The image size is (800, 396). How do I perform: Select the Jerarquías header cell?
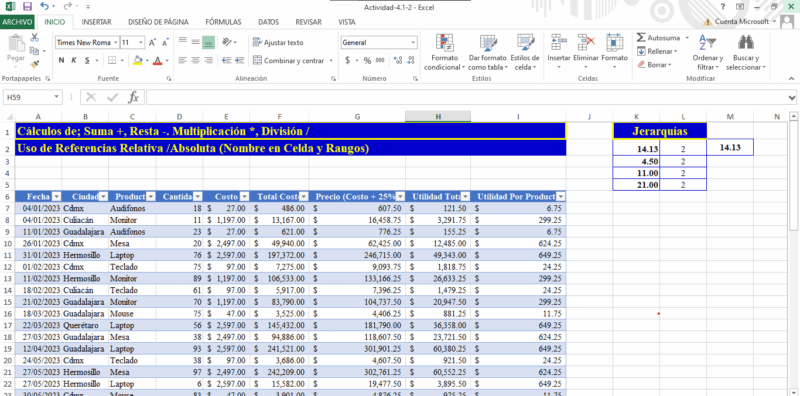coord(659,131)
